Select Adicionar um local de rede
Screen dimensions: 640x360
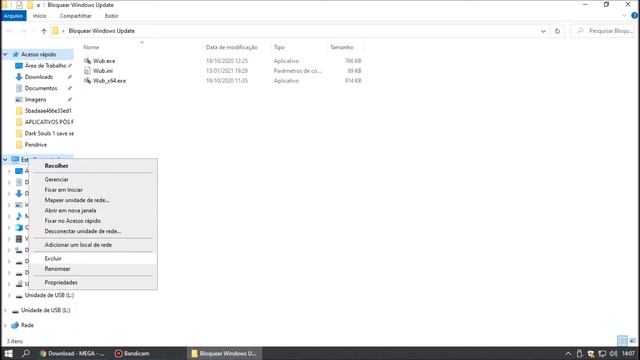(x=93, y=245)
